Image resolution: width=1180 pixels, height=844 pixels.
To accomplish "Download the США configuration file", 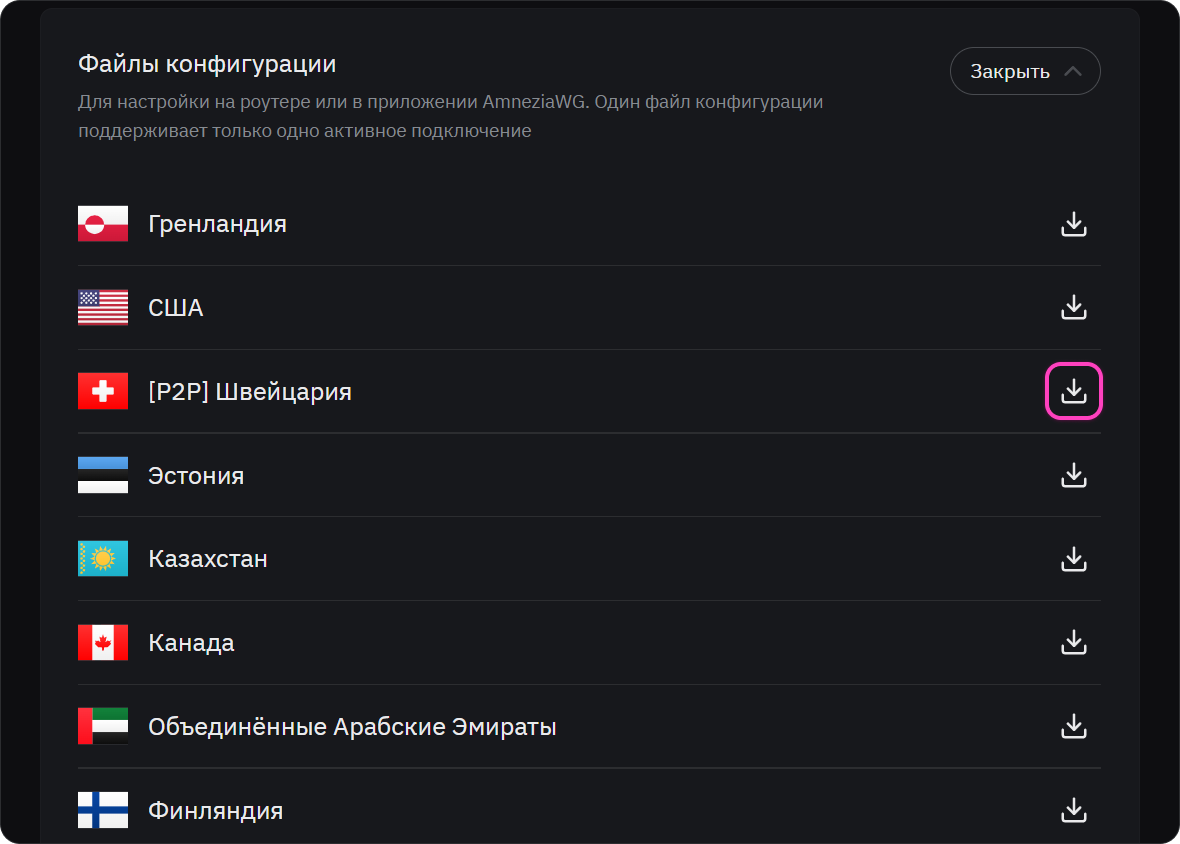I will coord(1074,308).
